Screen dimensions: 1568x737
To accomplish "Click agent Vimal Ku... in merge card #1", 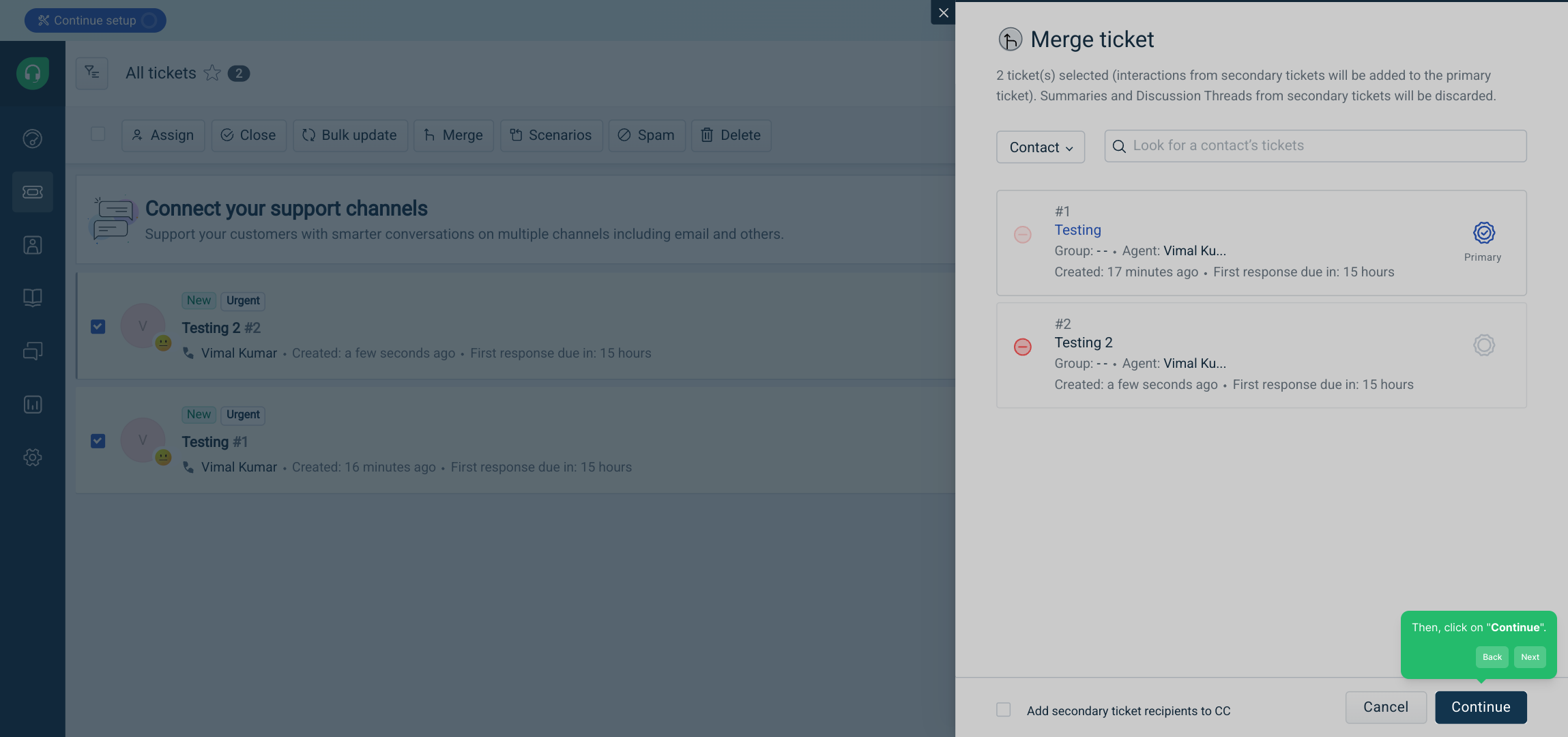I will pos(1194,250).
